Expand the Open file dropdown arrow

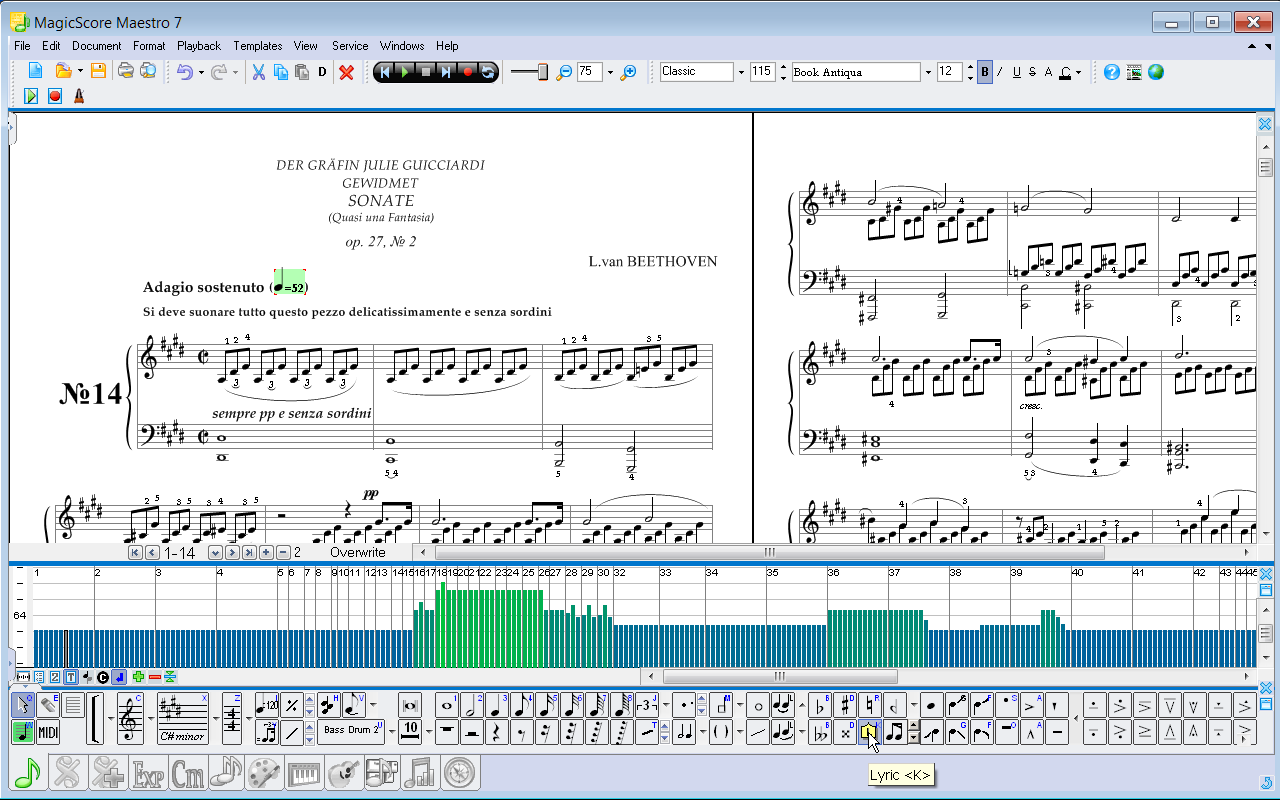[80, 72]
